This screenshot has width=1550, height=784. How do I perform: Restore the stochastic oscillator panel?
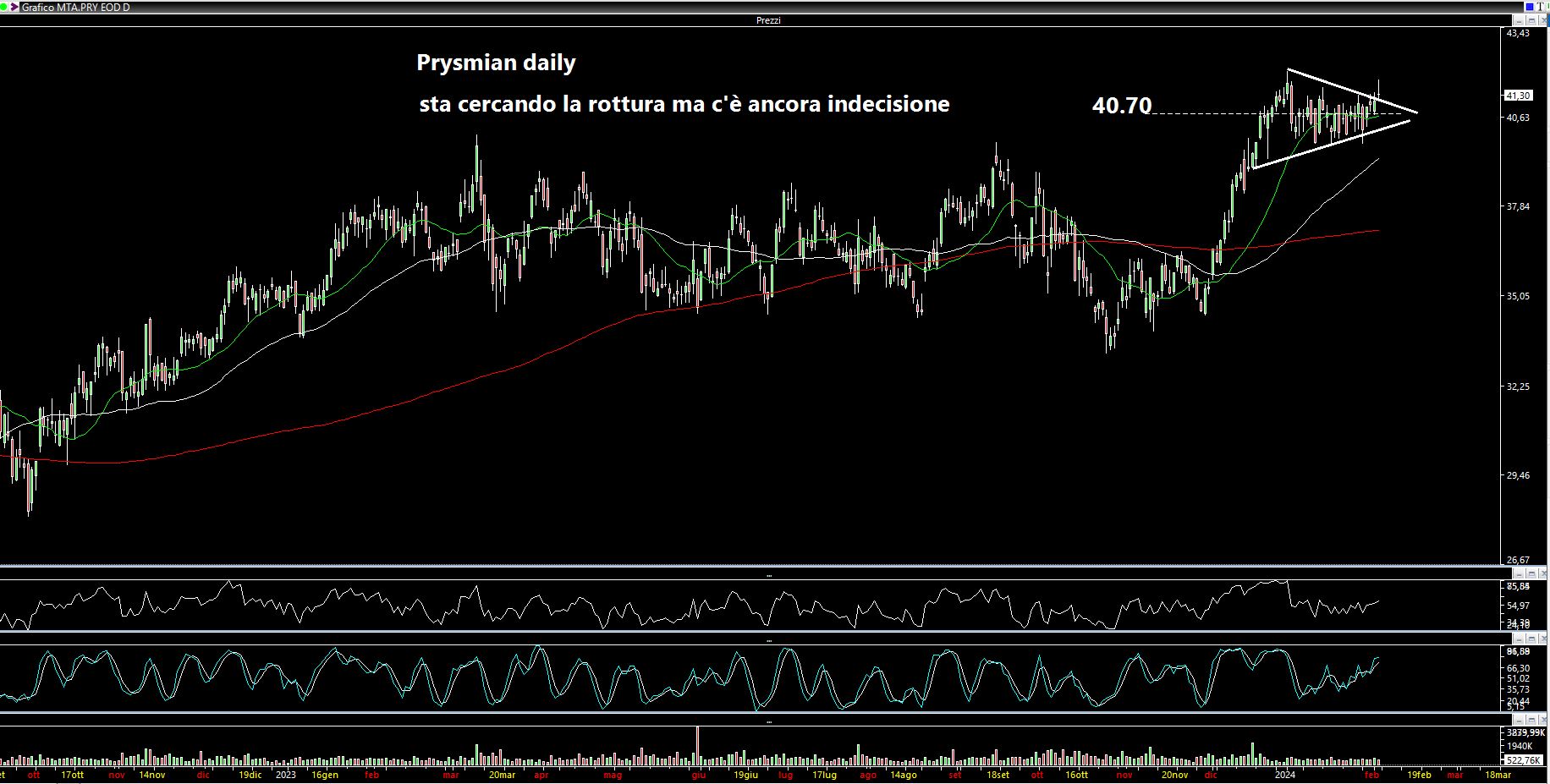point(1532,640)
